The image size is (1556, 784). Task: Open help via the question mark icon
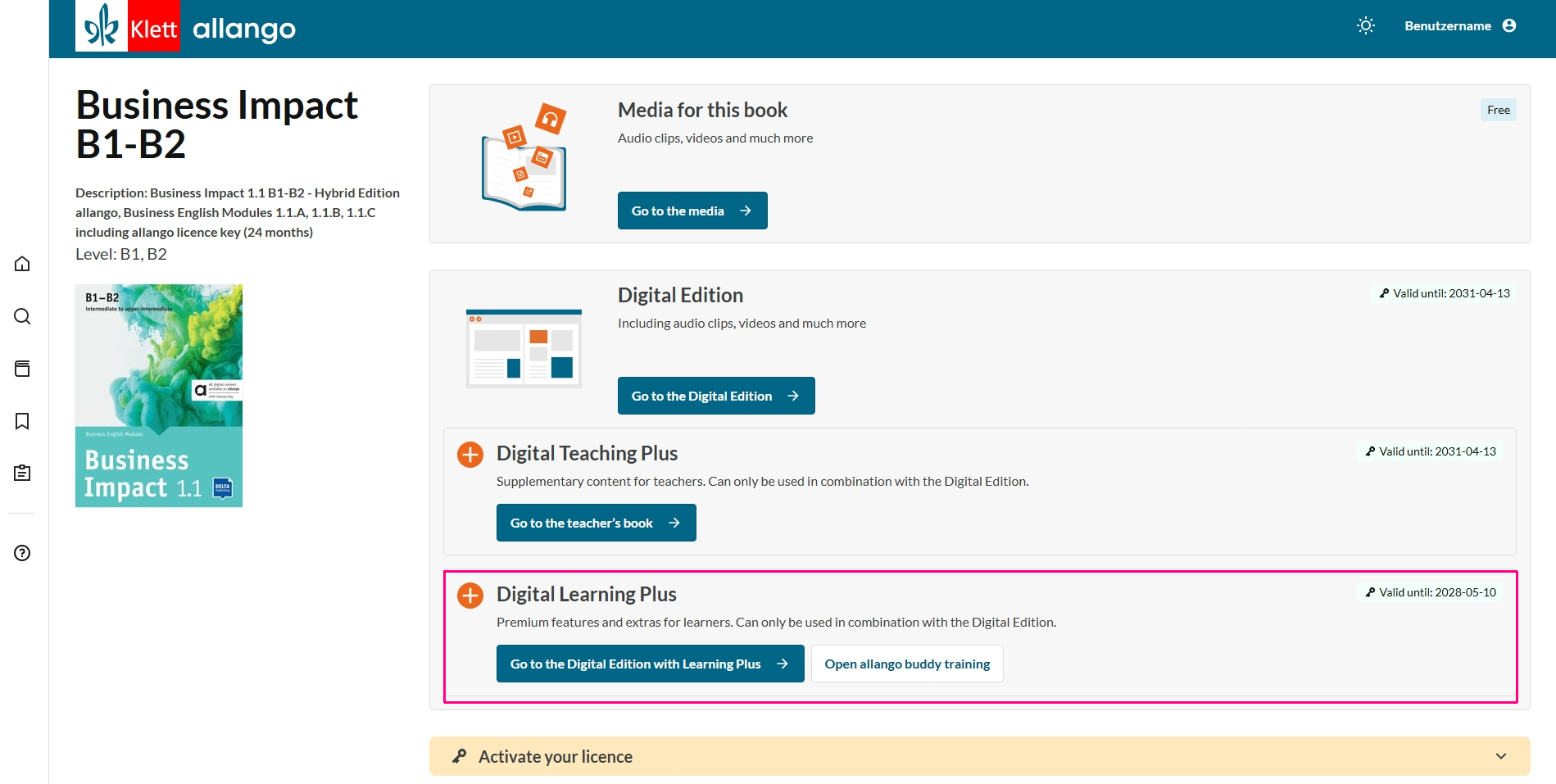22,553
